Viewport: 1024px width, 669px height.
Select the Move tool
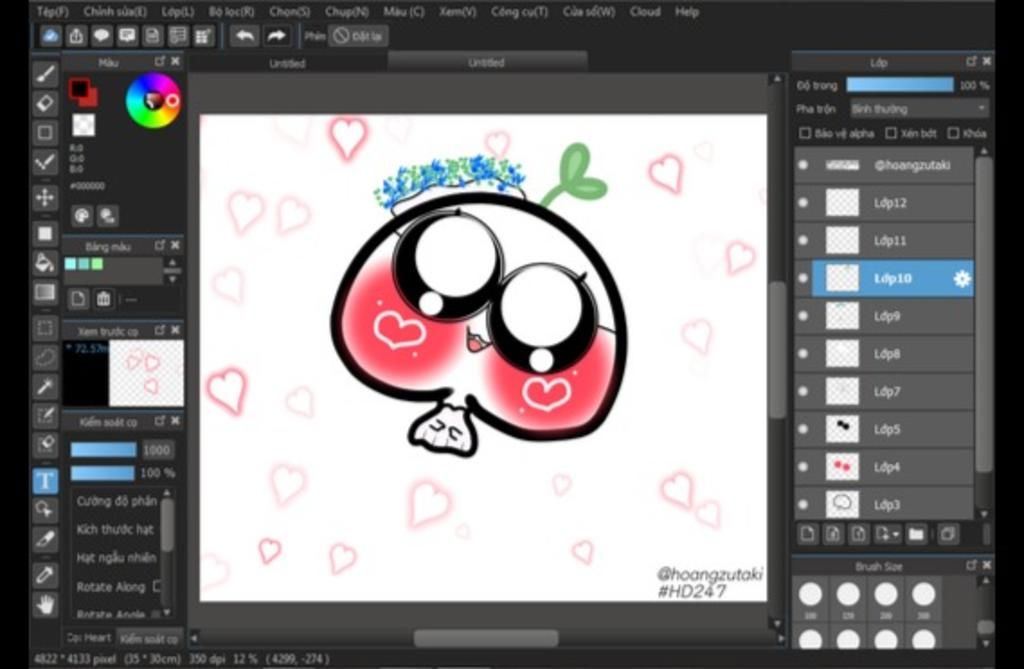[x=45, y=197]
